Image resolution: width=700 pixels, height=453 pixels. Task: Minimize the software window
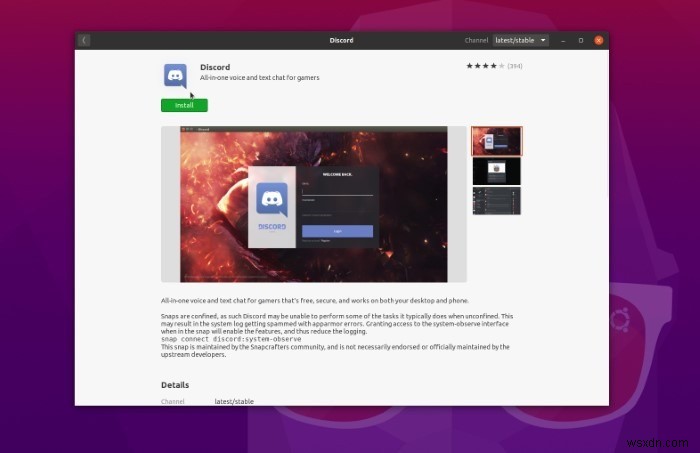[564, 40]
